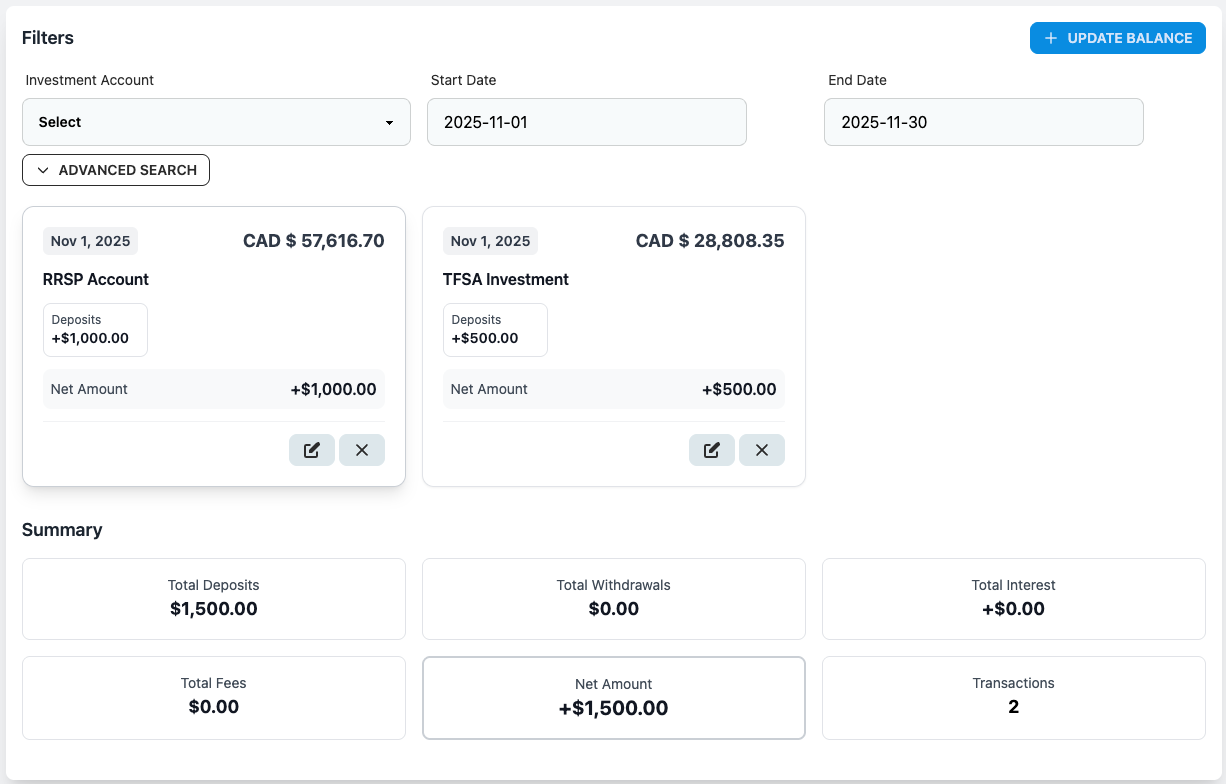Click the Start Date field
1226x784 pixels.
click(586, 122)
